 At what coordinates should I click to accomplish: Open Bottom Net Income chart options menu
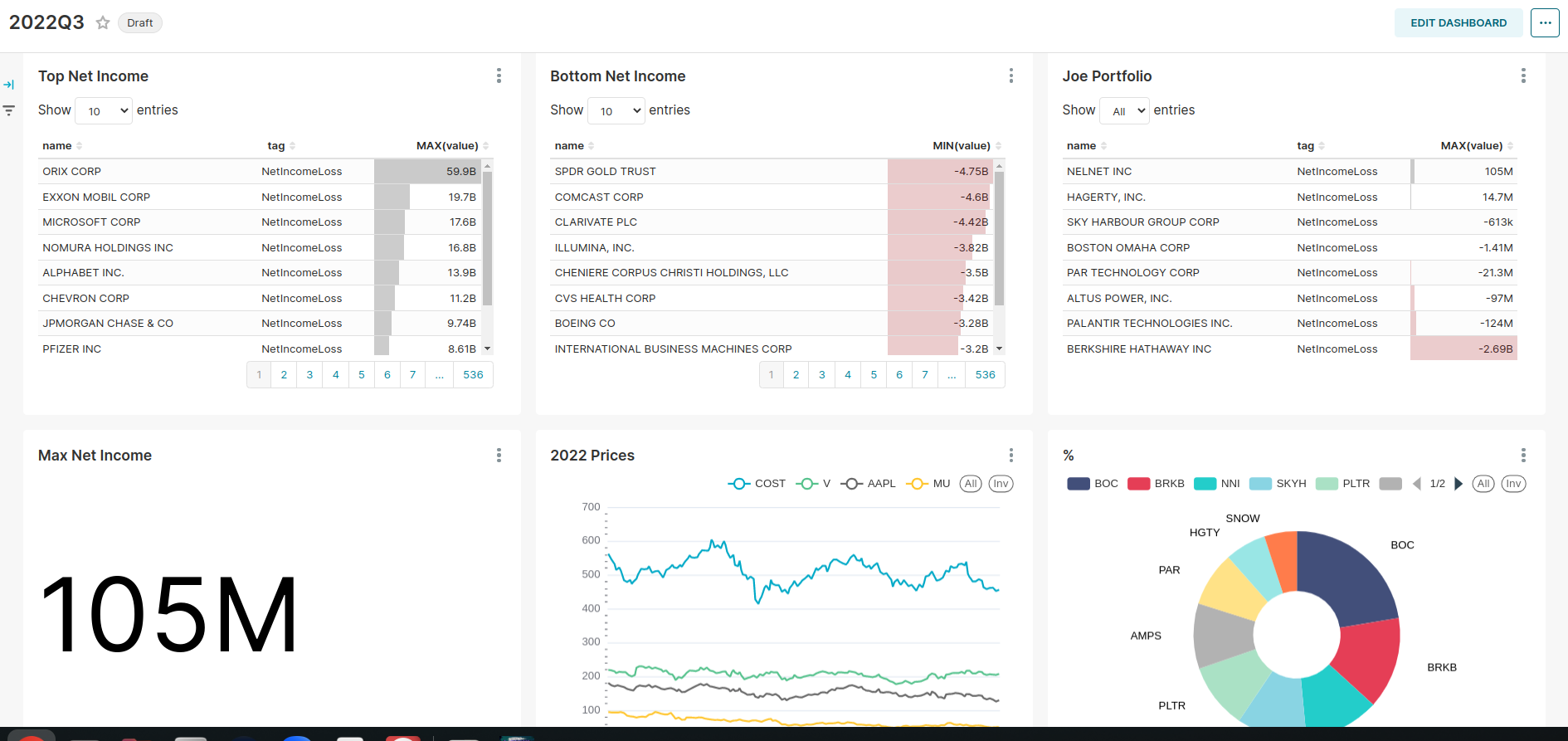tap(1010, 76)
